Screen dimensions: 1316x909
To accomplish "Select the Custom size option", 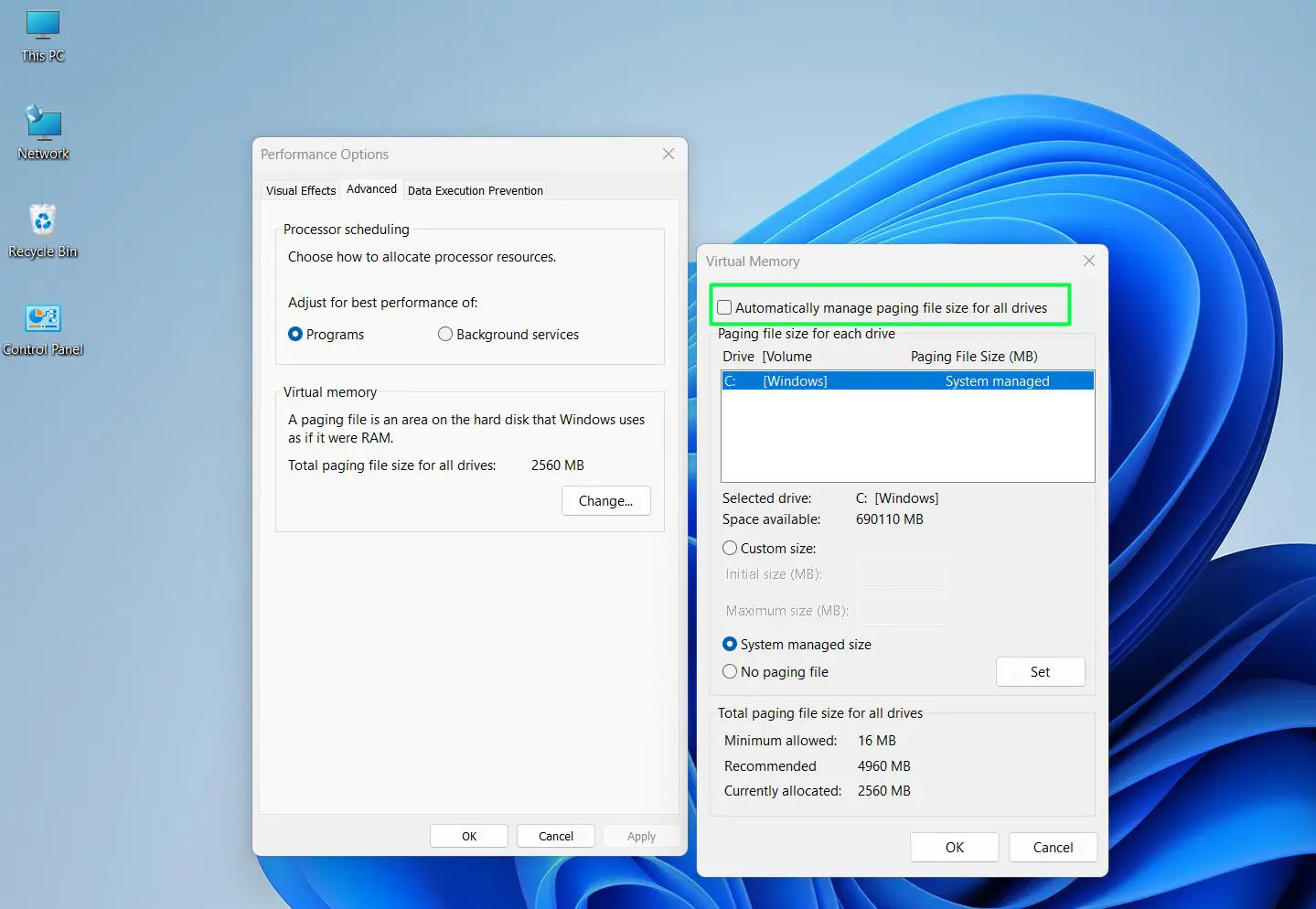I will tap(730, 548).
